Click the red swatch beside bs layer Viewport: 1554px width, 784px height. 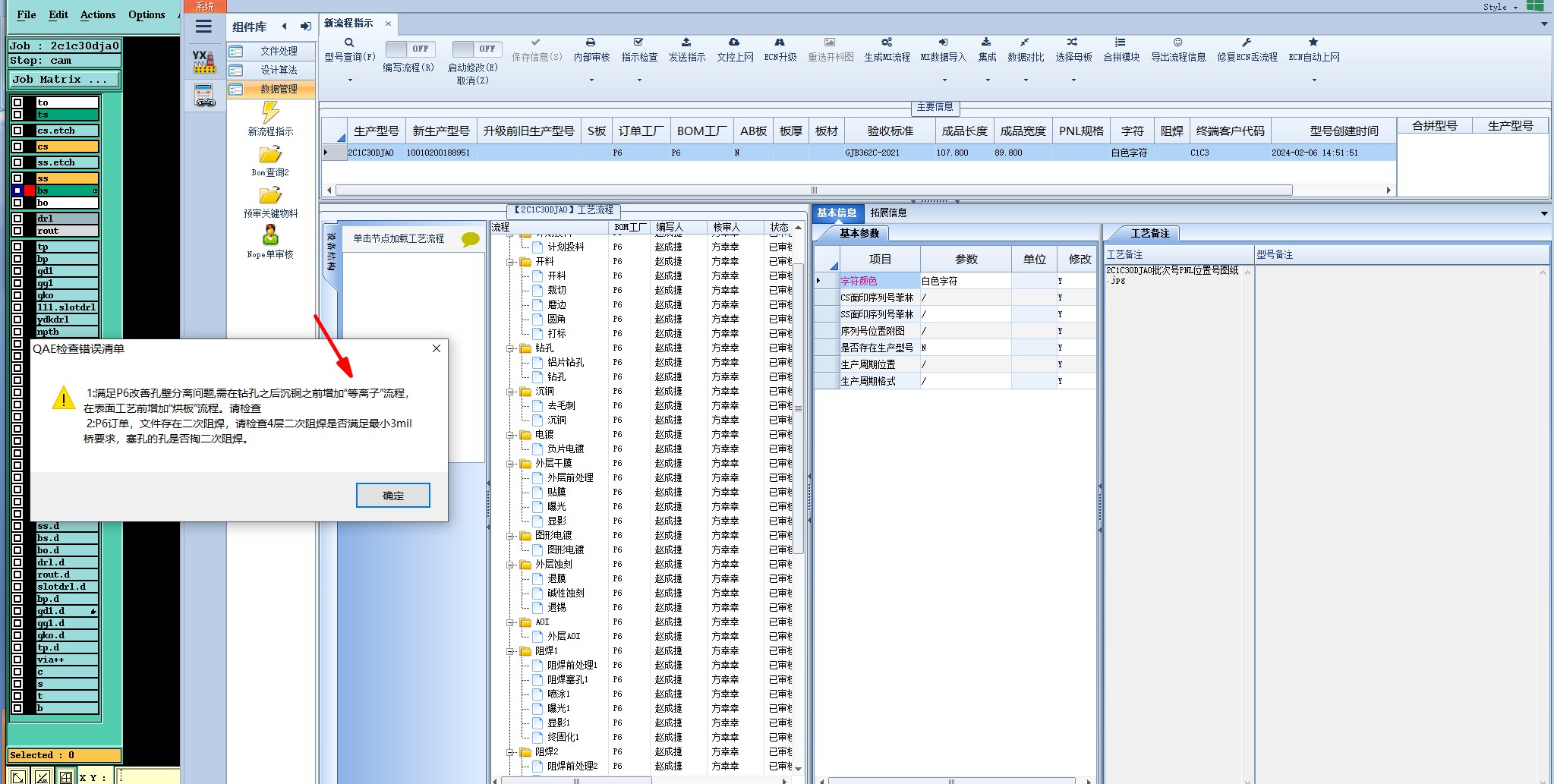30,190
